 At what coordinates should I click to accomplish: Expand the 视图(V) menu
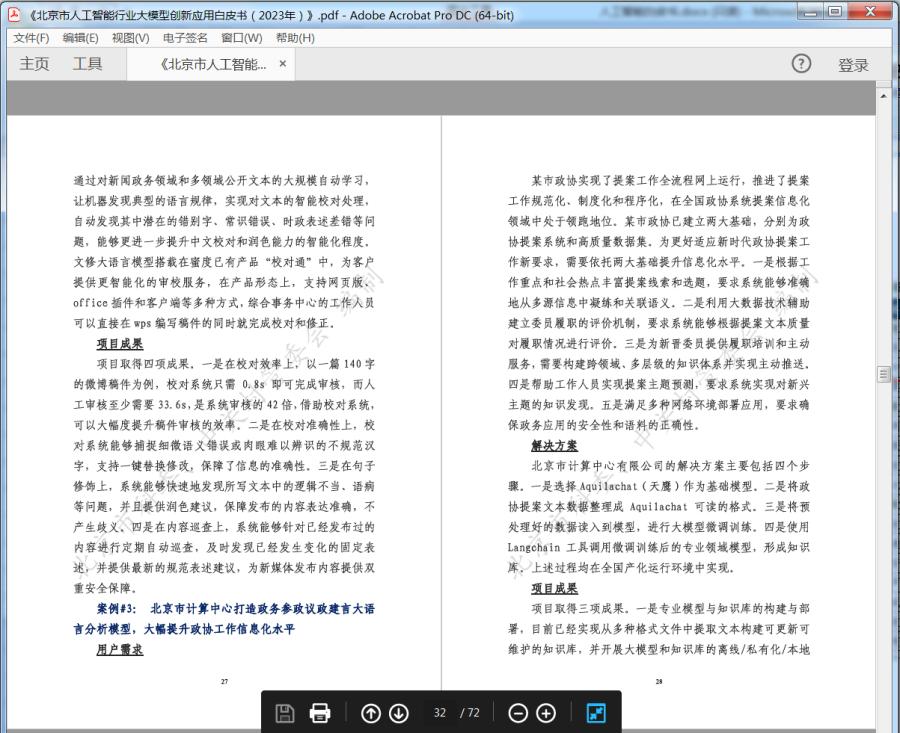(130, 38)
